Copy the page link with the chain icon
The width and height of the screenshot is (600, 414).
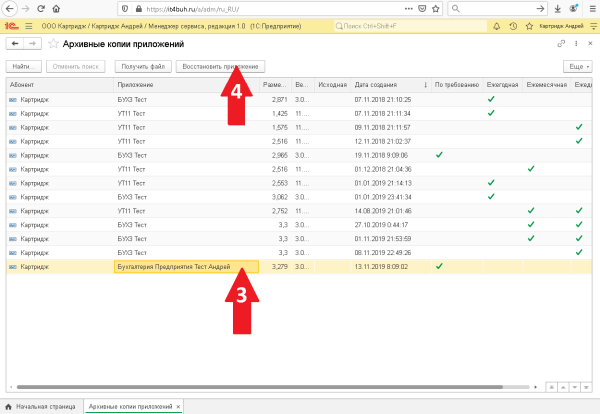coord(562,44)
